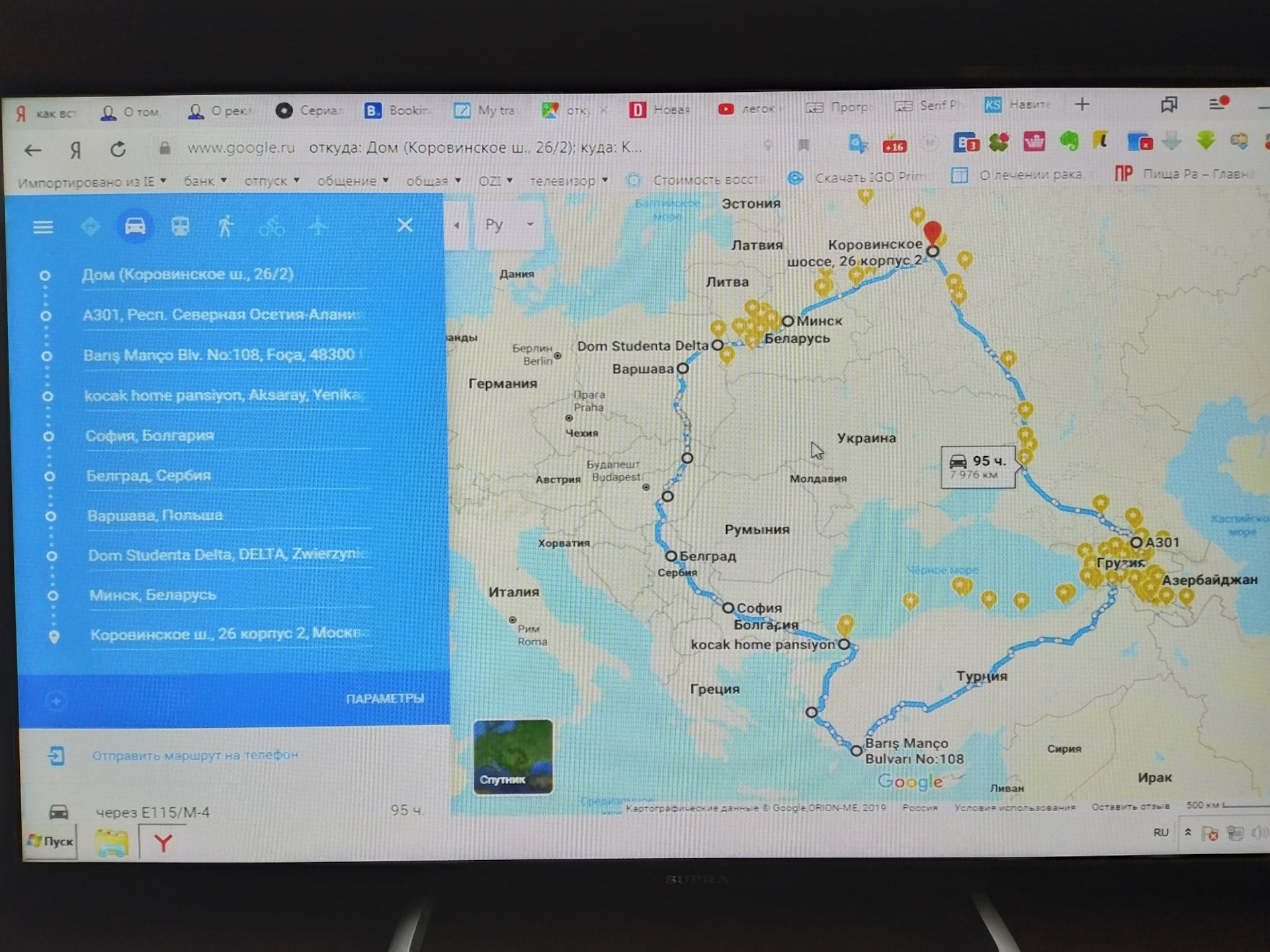Click the Минск map waypoint marker
Viewport: 1270px width, 952px height.
point(787,321)
